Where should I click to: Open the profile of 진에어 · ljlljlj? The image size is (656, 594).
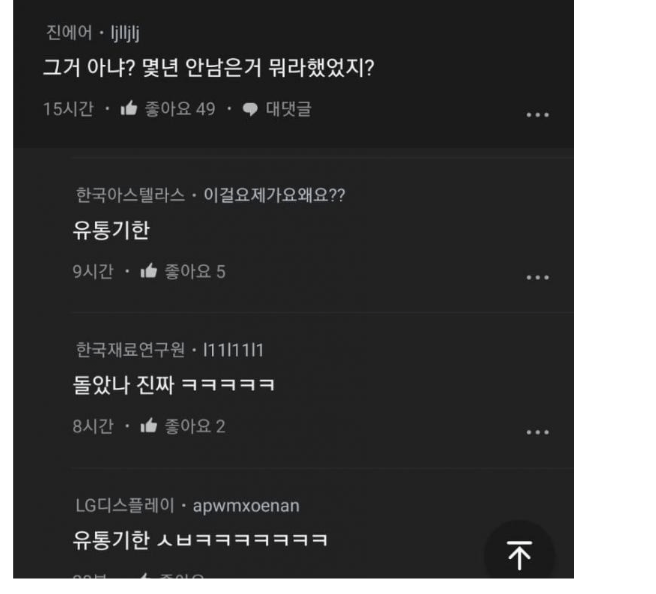tap(92, 33)
